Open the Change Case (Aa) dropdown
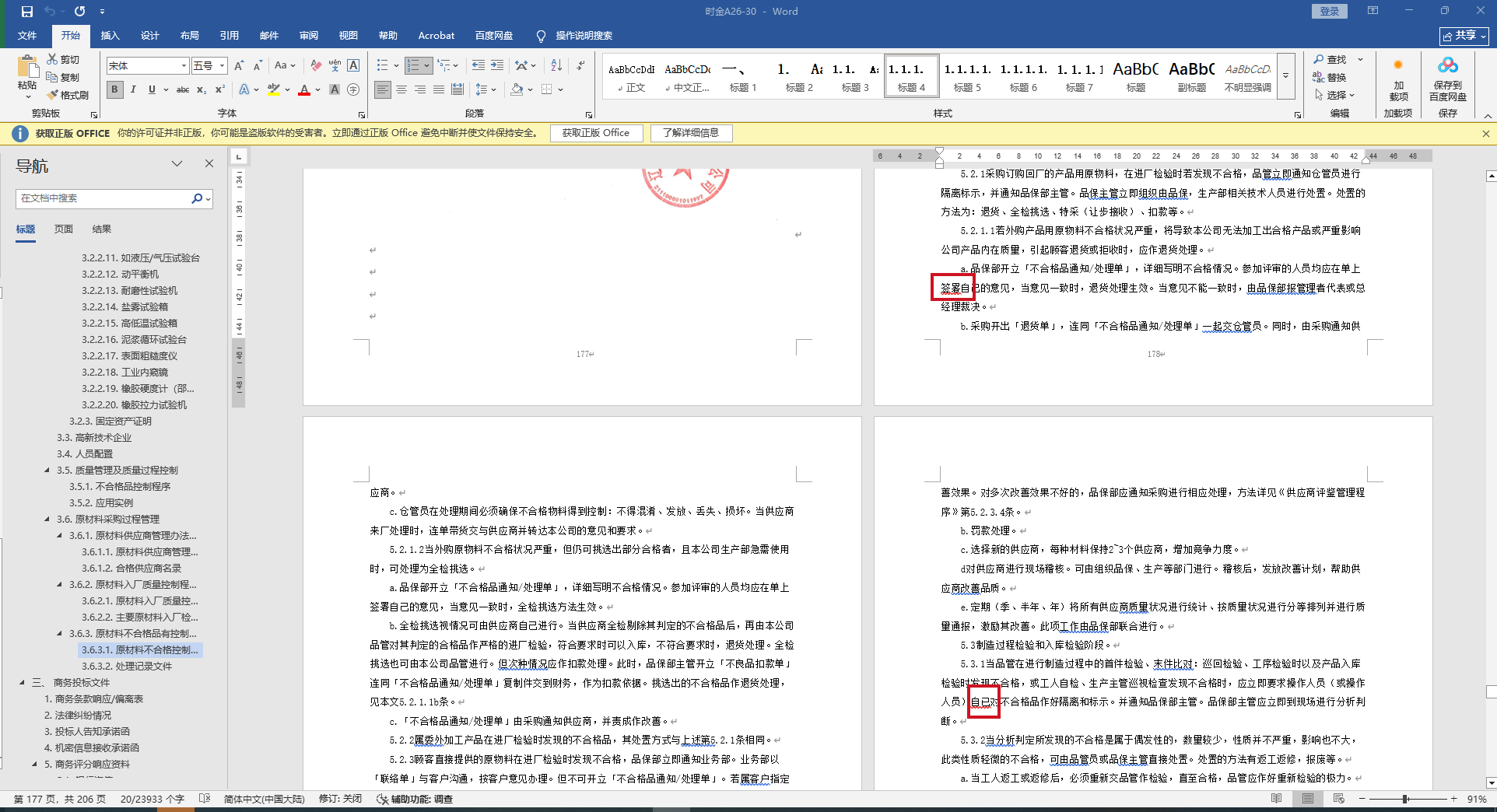 click(285, 66)
